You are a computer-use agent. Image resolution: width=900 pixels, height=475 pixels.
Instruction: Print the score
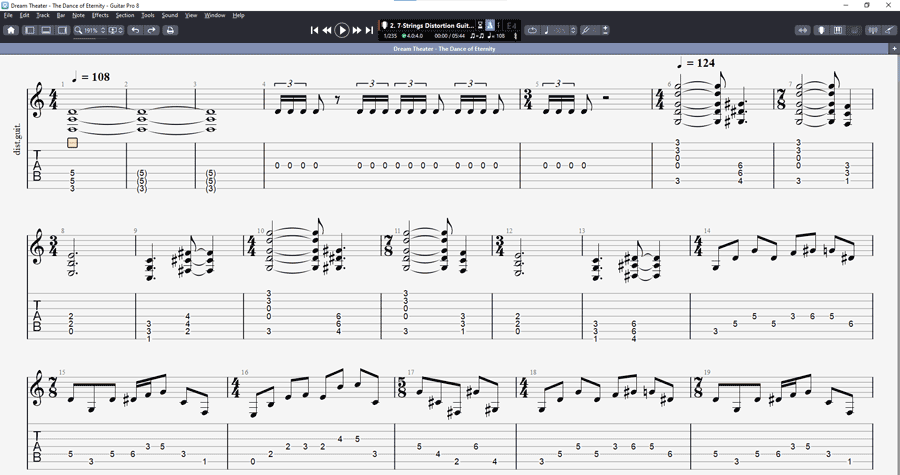point(170,30)
